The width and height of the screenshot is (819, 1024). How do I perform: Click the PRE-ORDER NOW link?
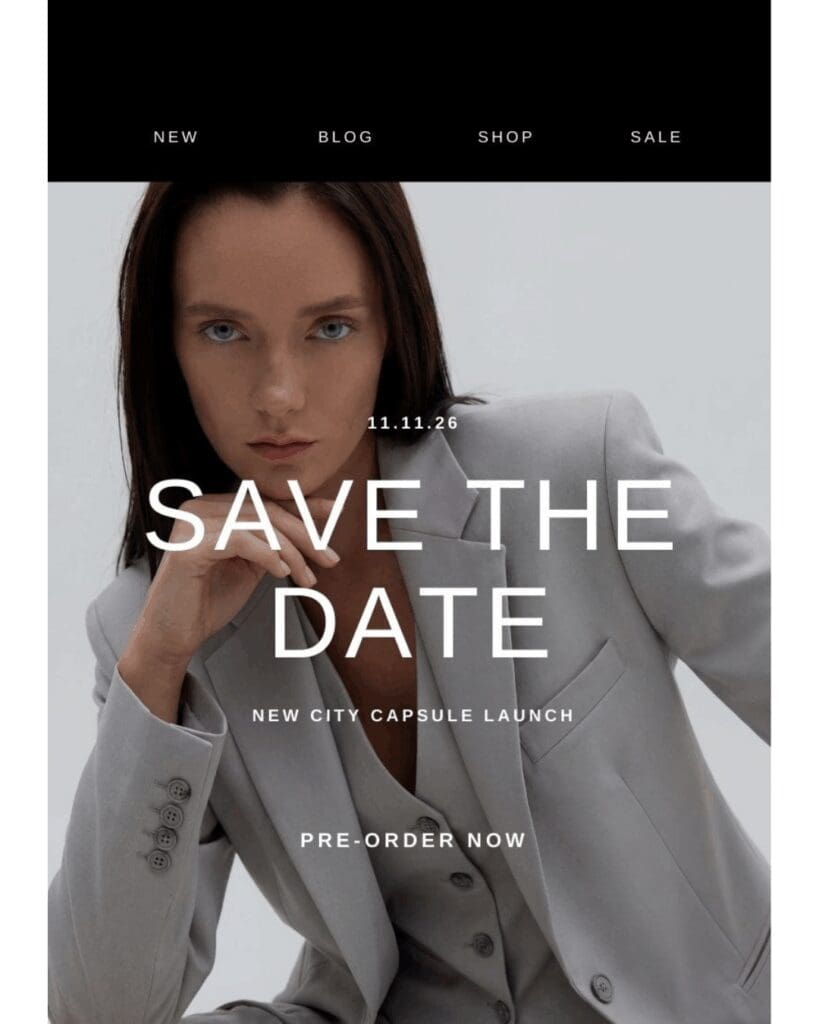[x=413, y=840]
